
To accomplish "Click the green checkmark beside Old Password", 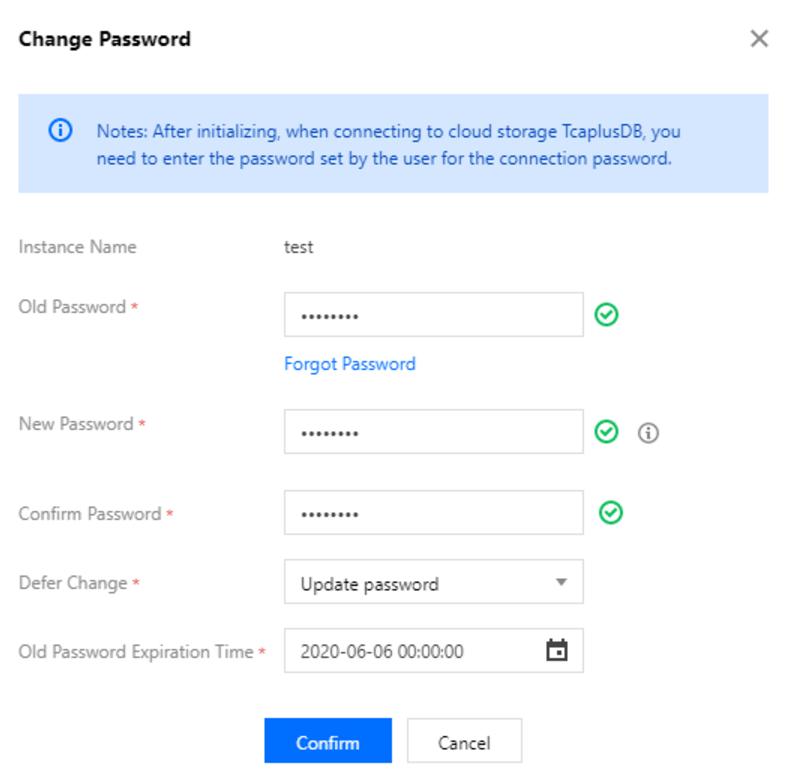I will pos(606,315).
